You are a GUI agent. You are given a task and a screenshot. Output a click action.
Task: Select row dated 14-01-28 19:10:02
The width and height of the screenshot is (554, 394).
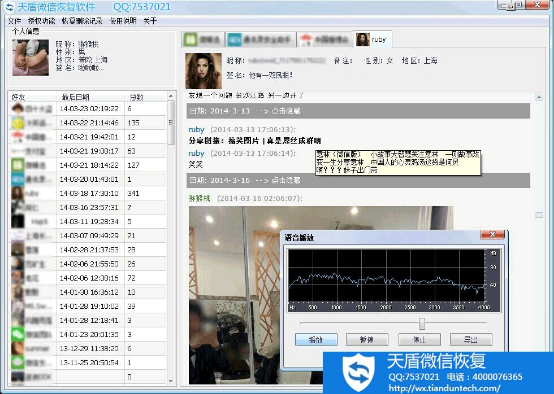[88, 306]
